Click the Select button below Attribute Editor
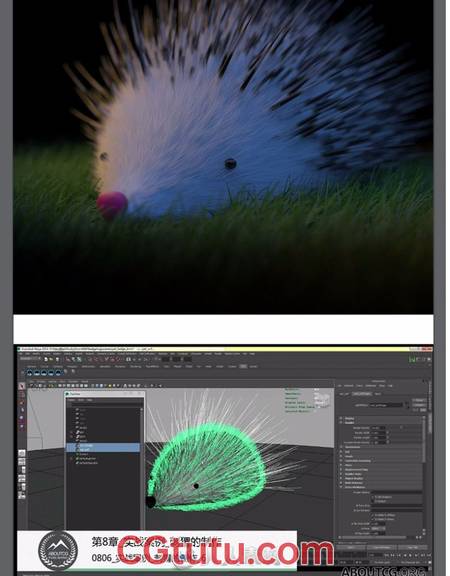This screenshot has height=576, width=450. click(x=351, y=547)
